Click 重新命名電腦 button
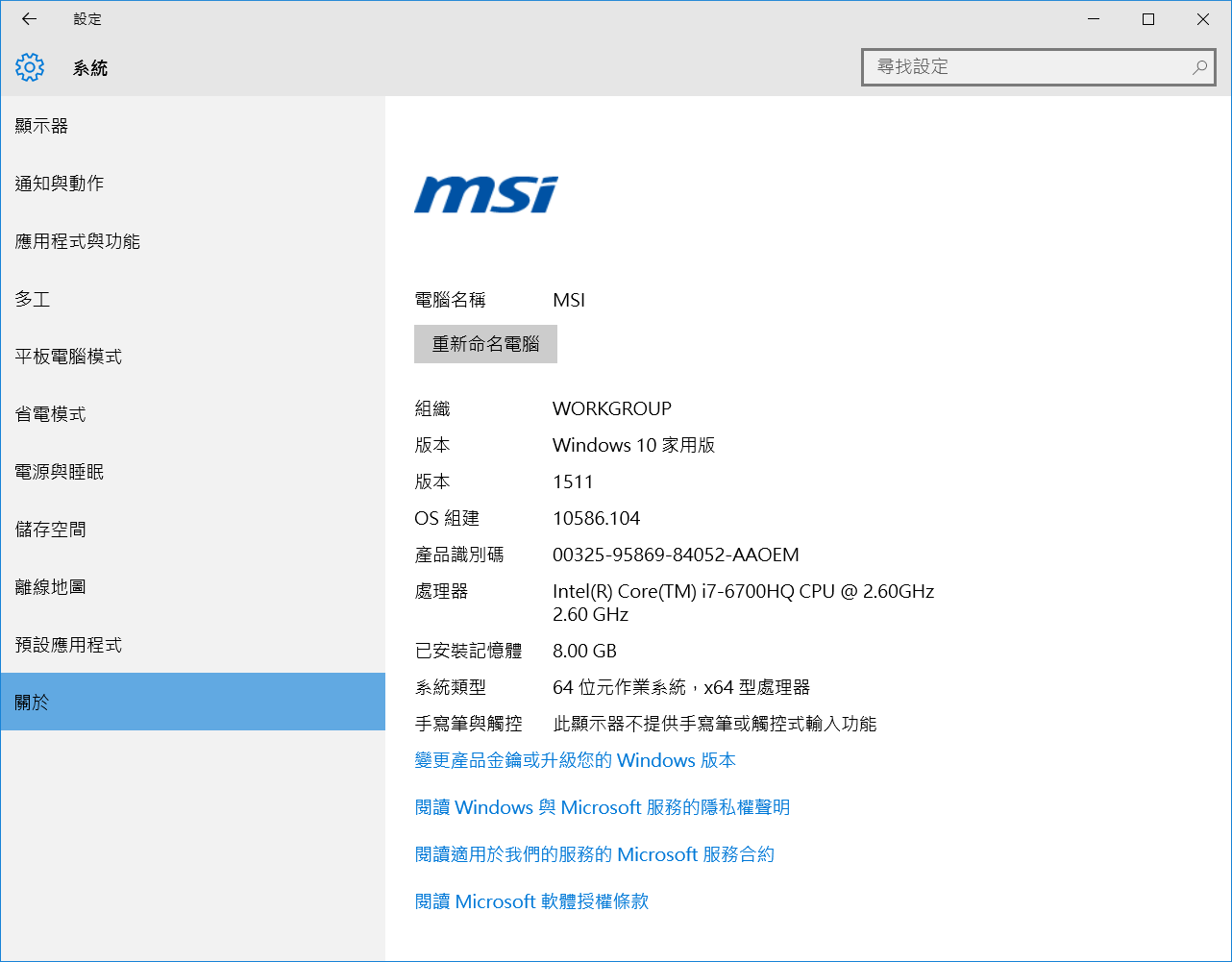 pos(485,344)
